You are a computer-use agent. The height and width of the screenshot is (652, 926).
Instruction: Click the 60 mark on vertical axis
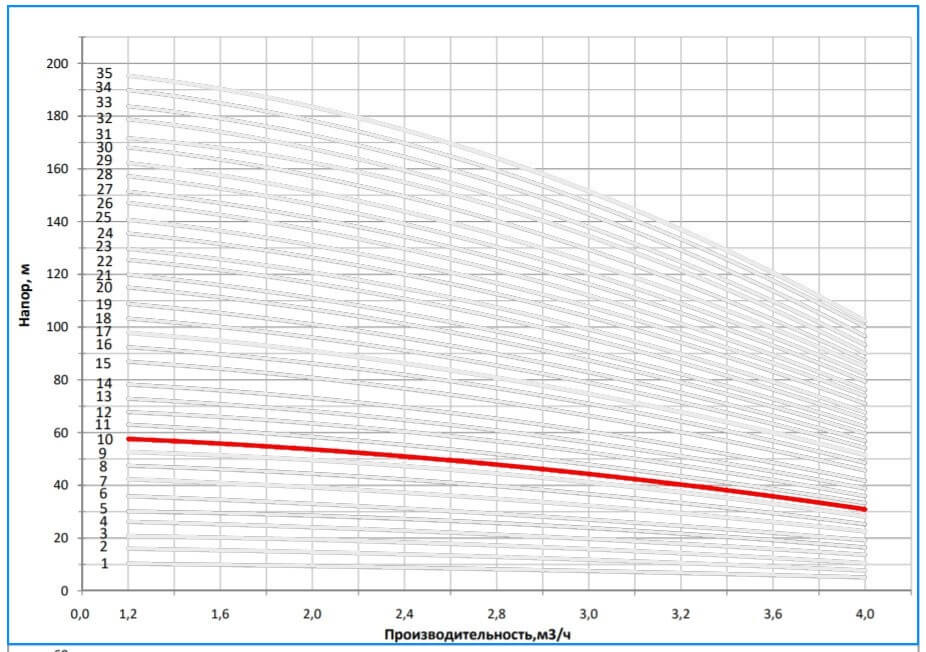pyautogui.click(x=62, y=433)
